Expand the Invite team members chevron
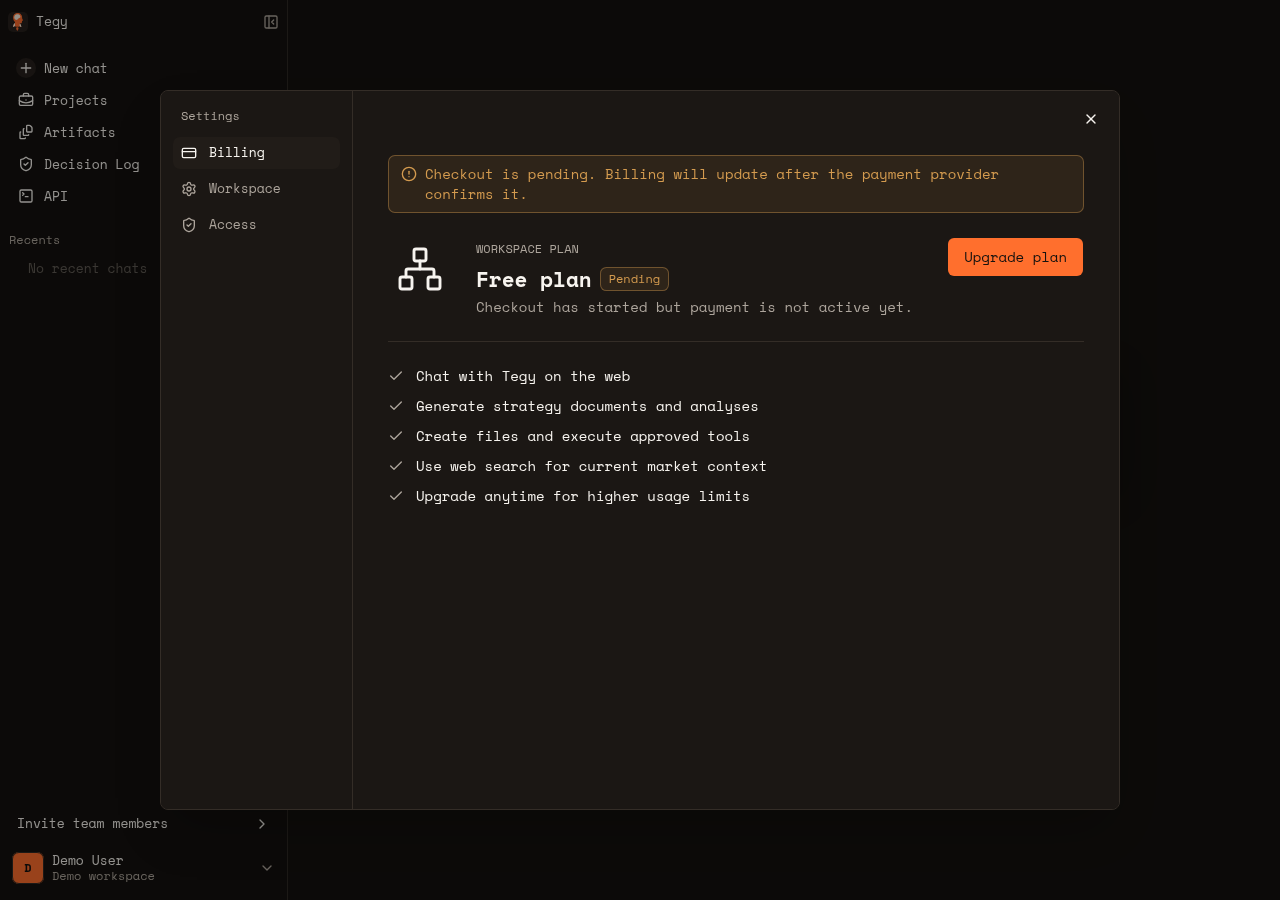 click(x=262, y=824)
